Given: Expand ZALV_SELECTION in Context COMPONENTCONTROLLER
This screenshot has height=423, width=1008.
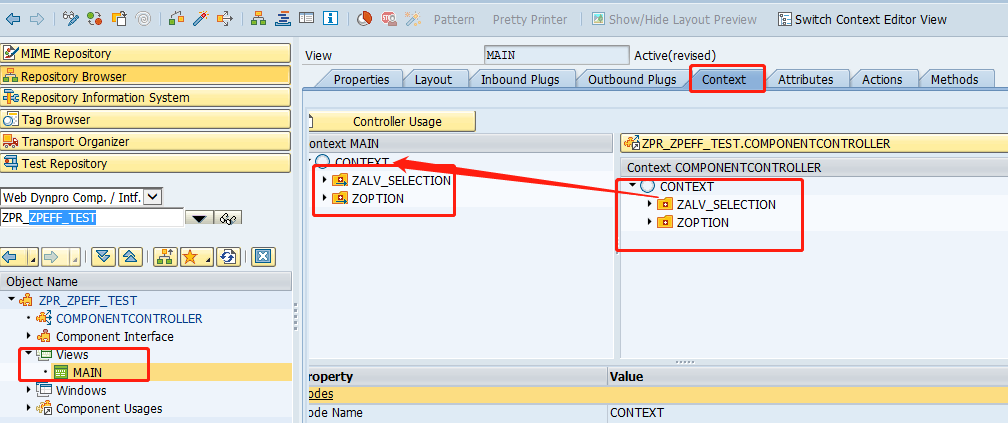Looking at the screenshot, I should coord(649,204).
